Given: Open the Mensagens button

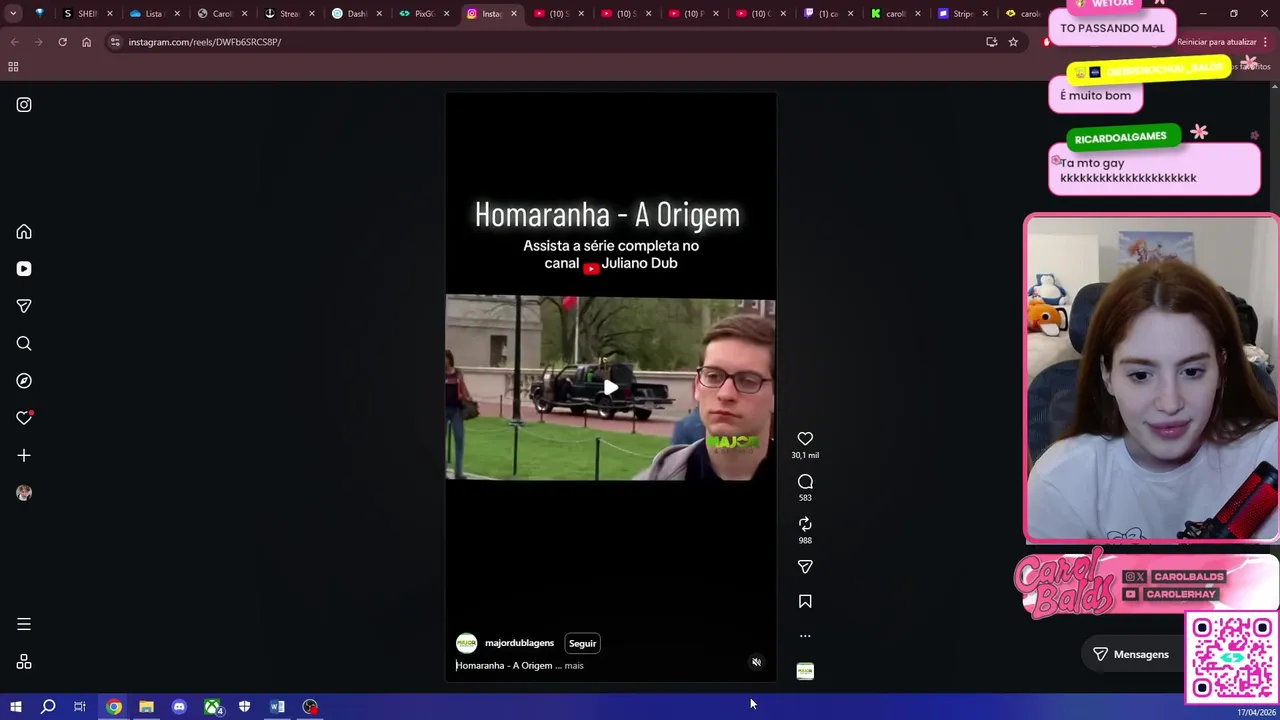Looking at the screenshot, I should coord(1130,654).
